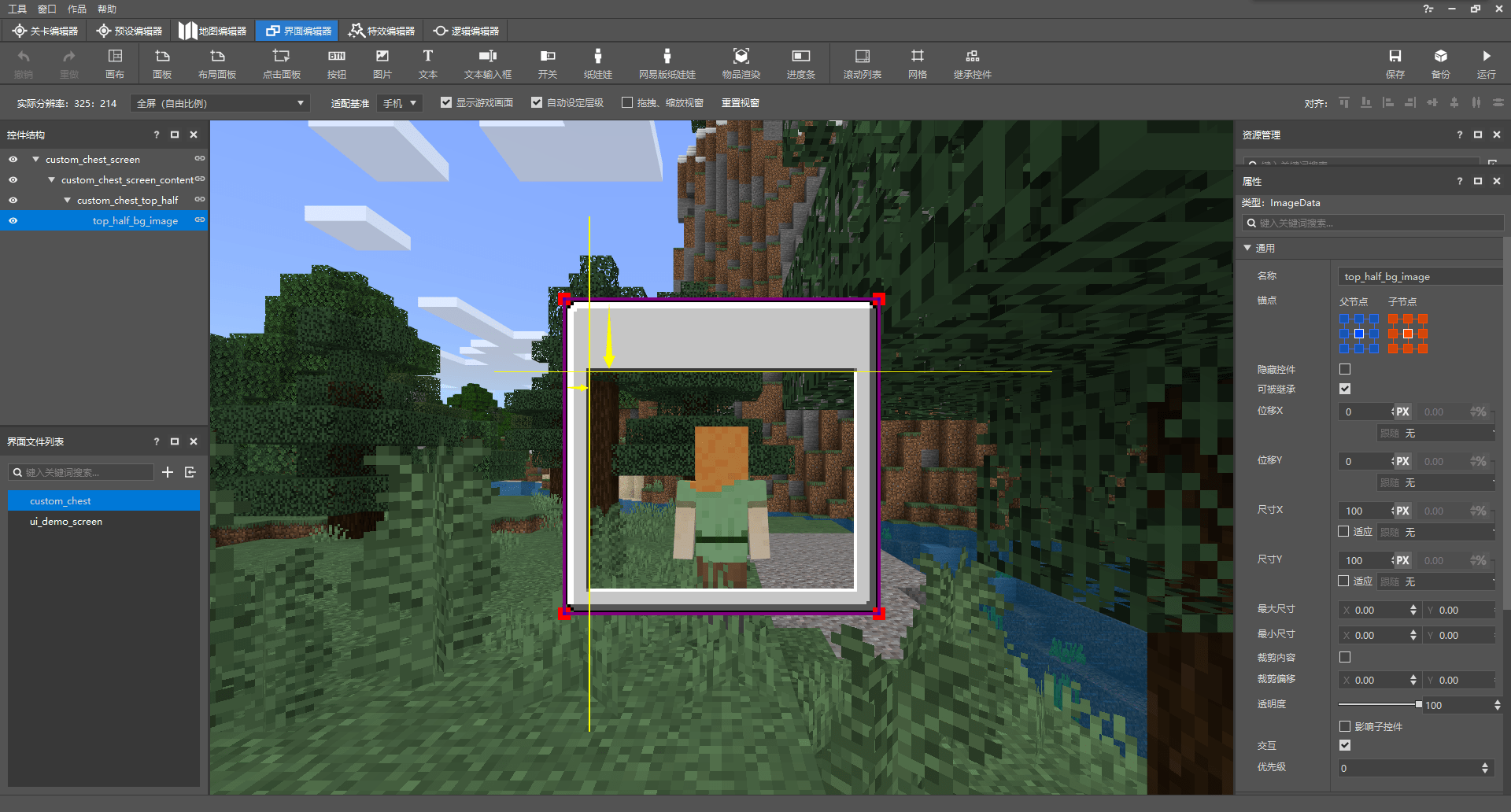Open 跟随 dropdown under 尺寸X
The height and width of the screenshot is (812, 1511).
click(x=1436, y=533)
